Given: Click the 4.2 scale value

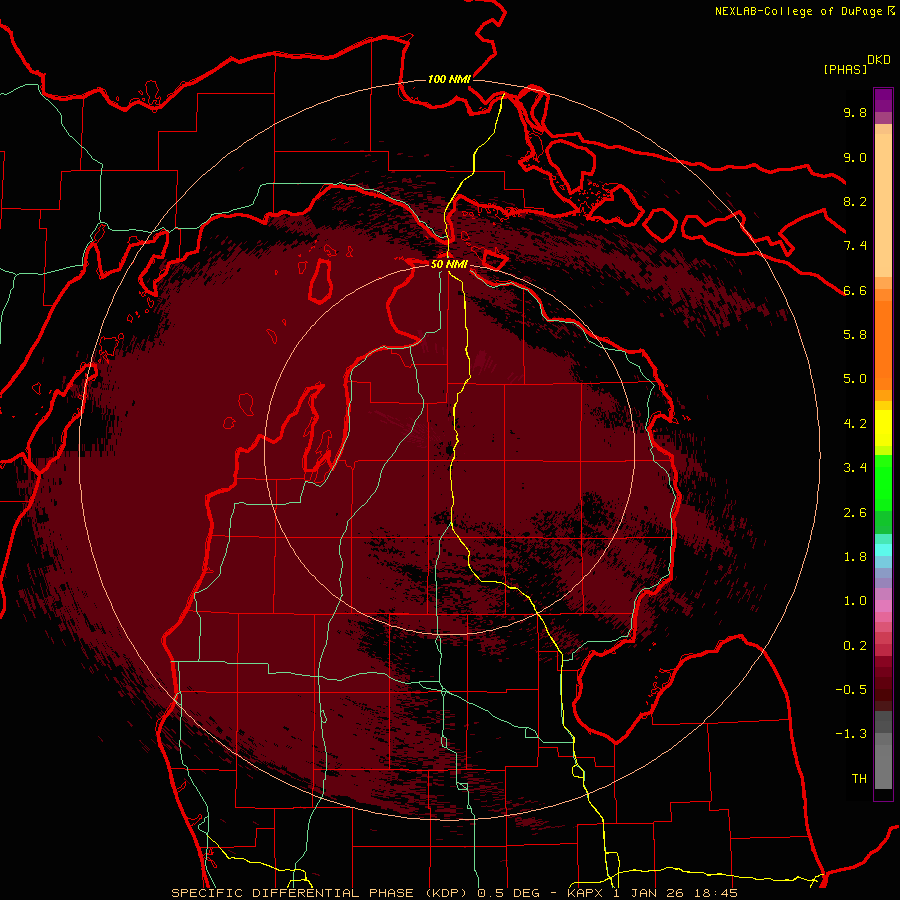Looking at the screenshot, I should [855, 424].
